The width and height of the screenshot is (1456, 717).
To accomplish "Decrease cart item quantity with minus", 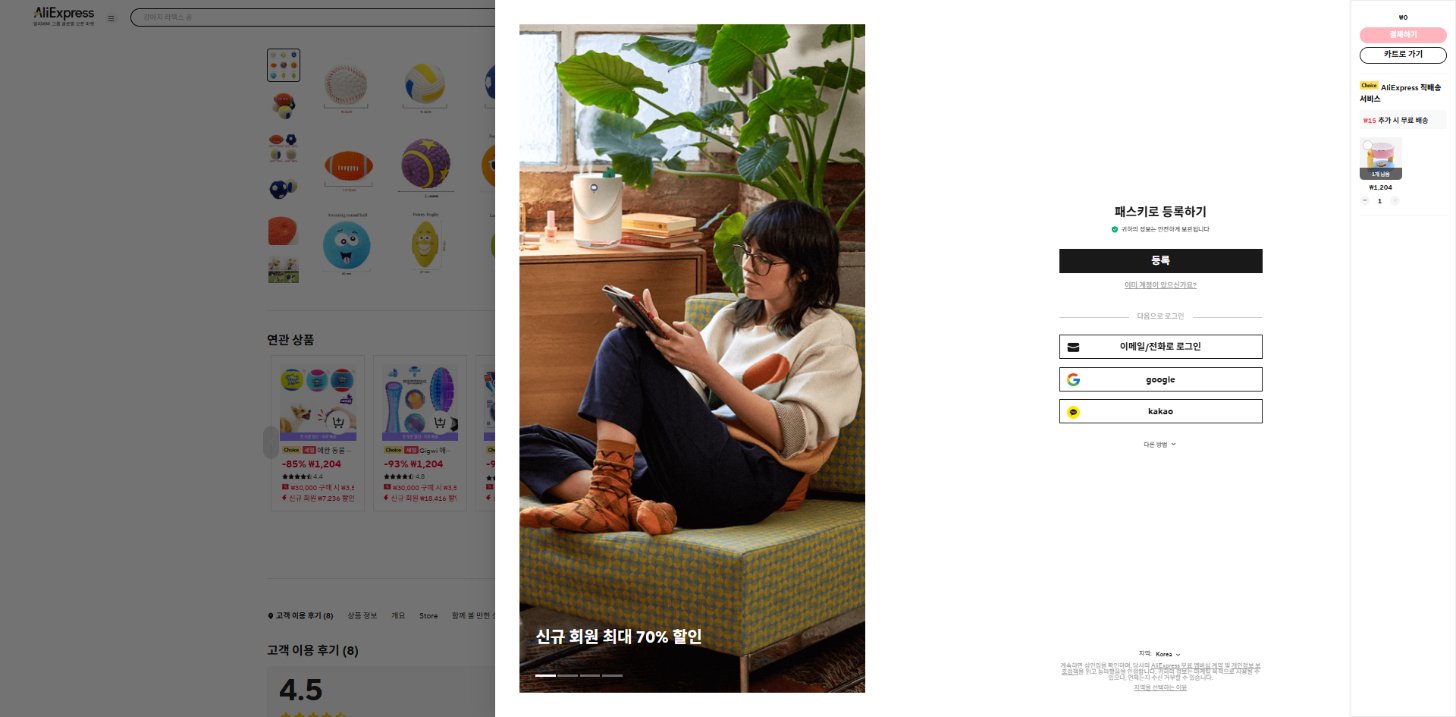I will point(1364,201).
